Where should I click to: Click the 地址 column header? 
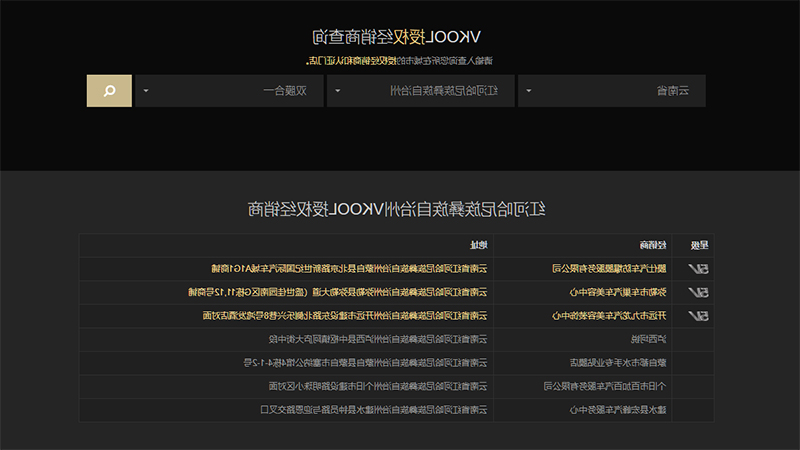(x=479, y=245)
